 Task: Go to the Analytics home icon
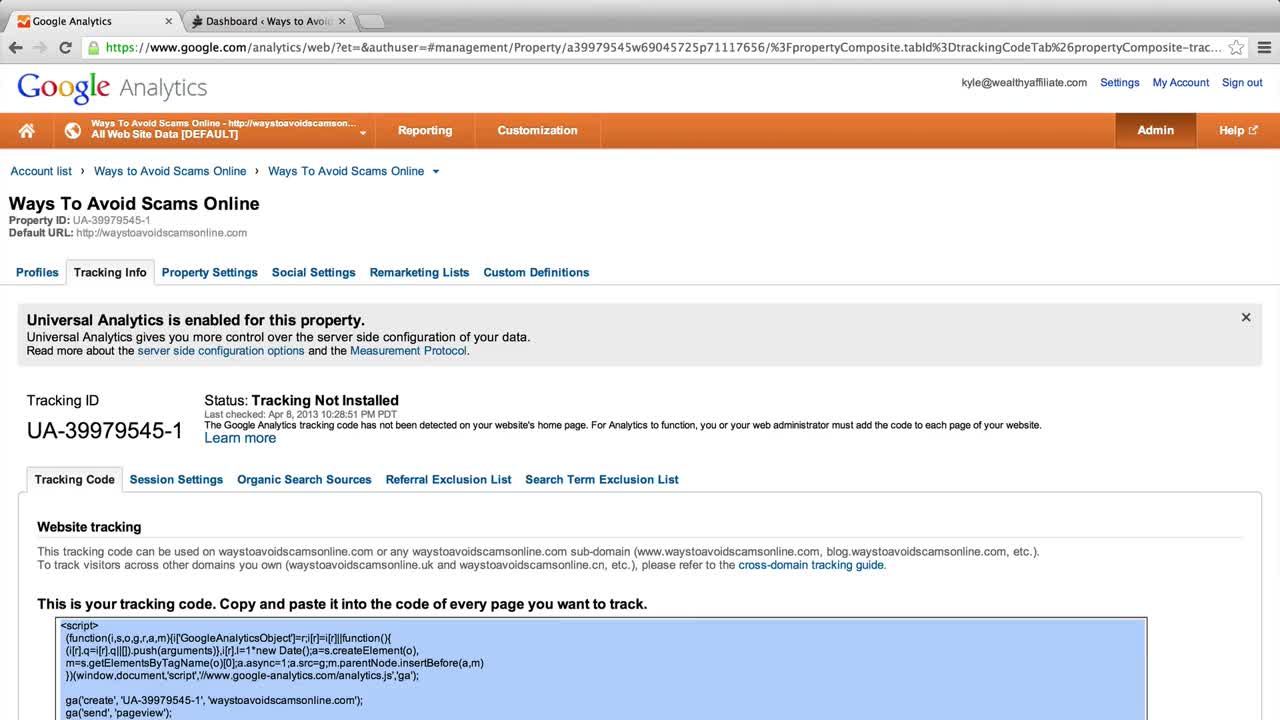point(27,130)
